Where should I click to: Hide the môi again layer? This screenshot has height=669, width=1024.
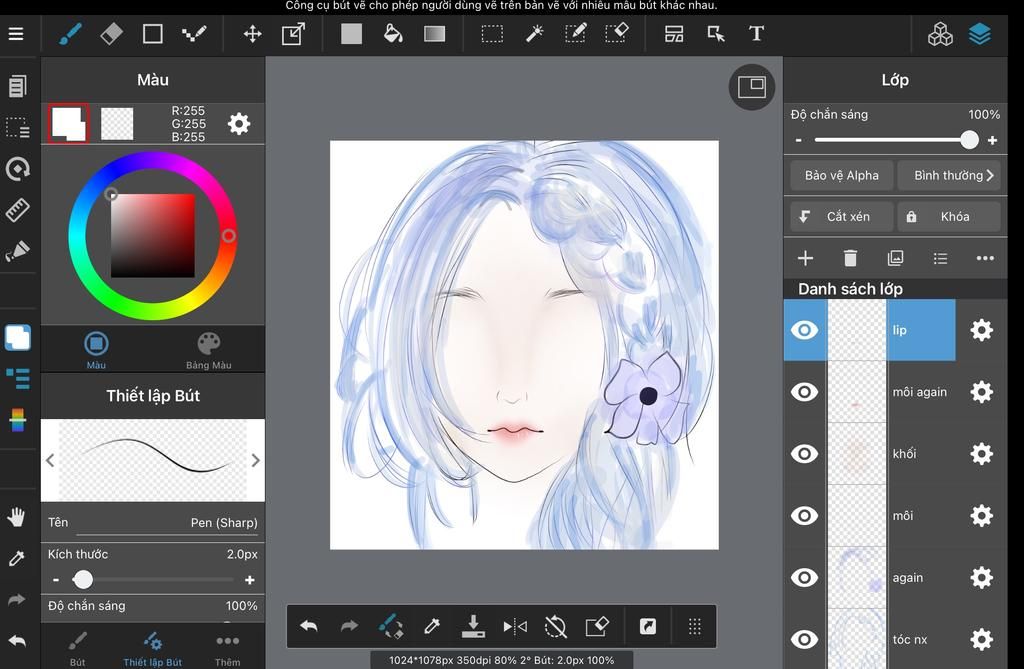(805, 392)
